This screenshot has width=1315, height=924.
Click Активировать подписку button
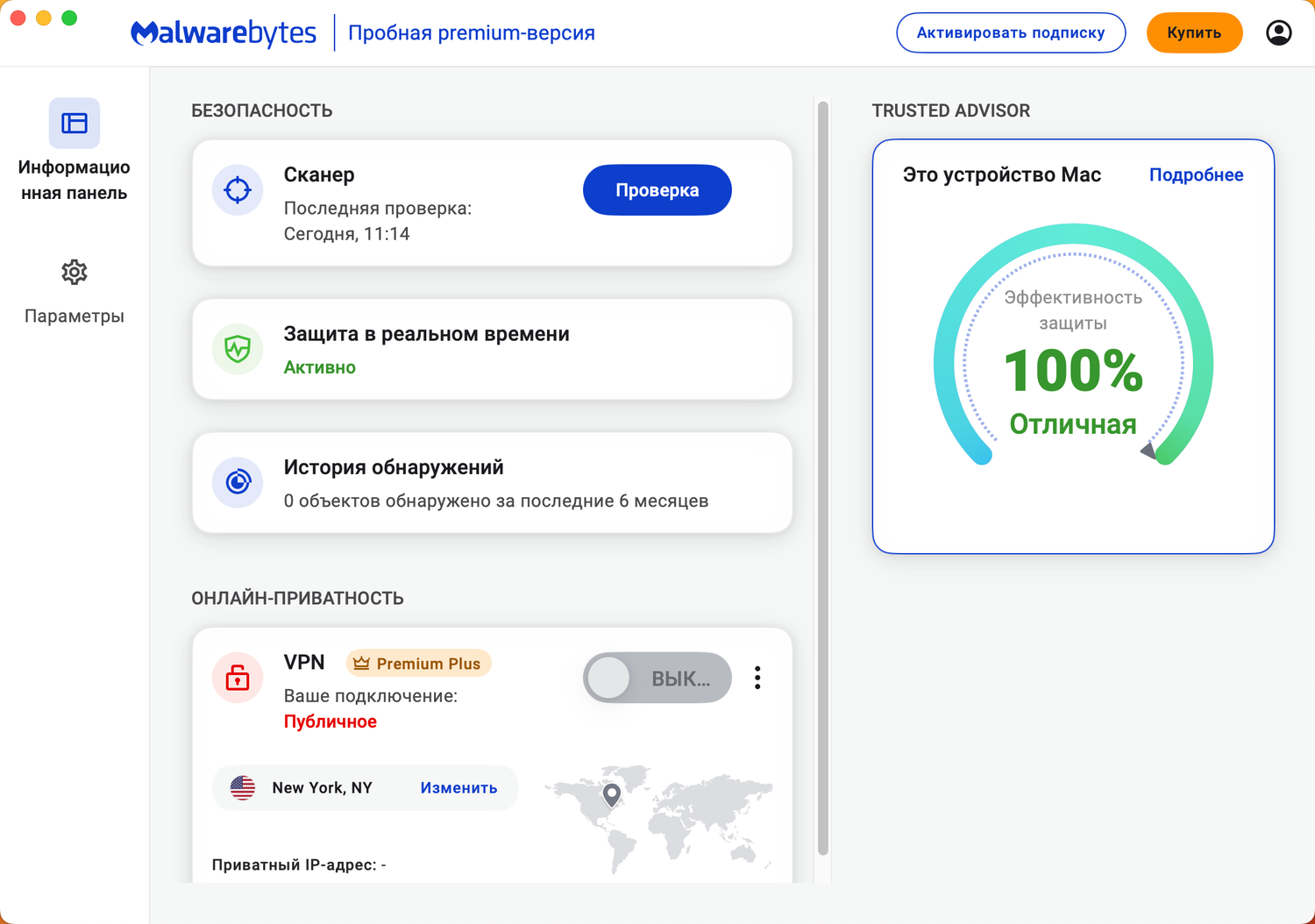(x=1011, y=32)
